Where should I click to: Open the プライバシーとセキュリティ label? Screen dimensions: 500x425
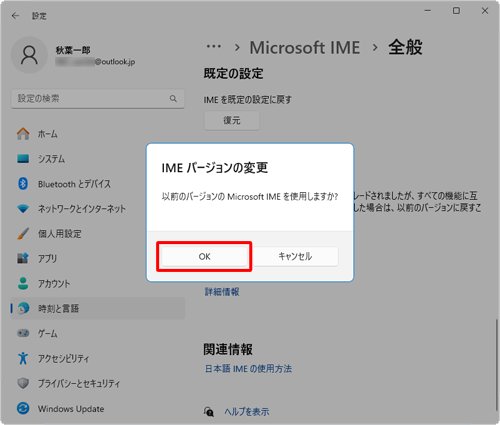pos(79,383)
